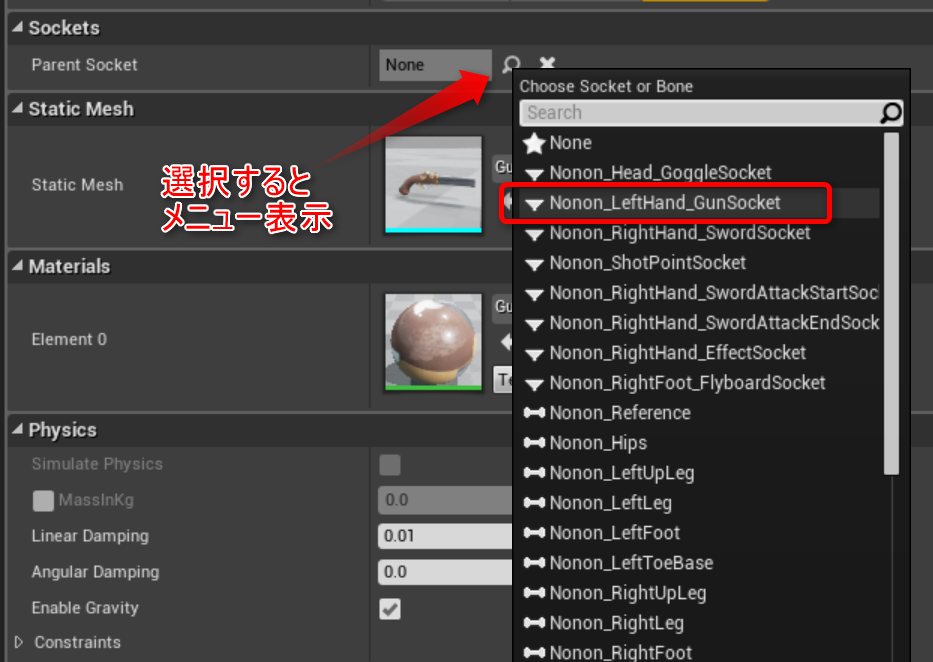Click the bone icon beside Nonon_LeftFoot

pos(534,532)
